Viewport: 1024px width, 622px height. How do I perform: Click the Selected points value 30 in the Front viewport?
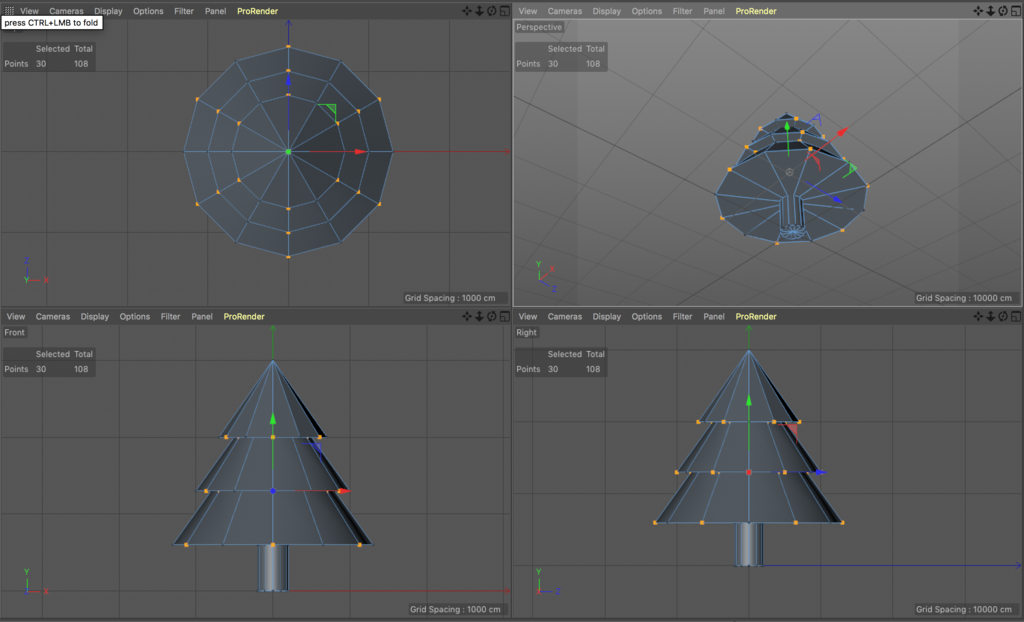[x=41, y=369]
